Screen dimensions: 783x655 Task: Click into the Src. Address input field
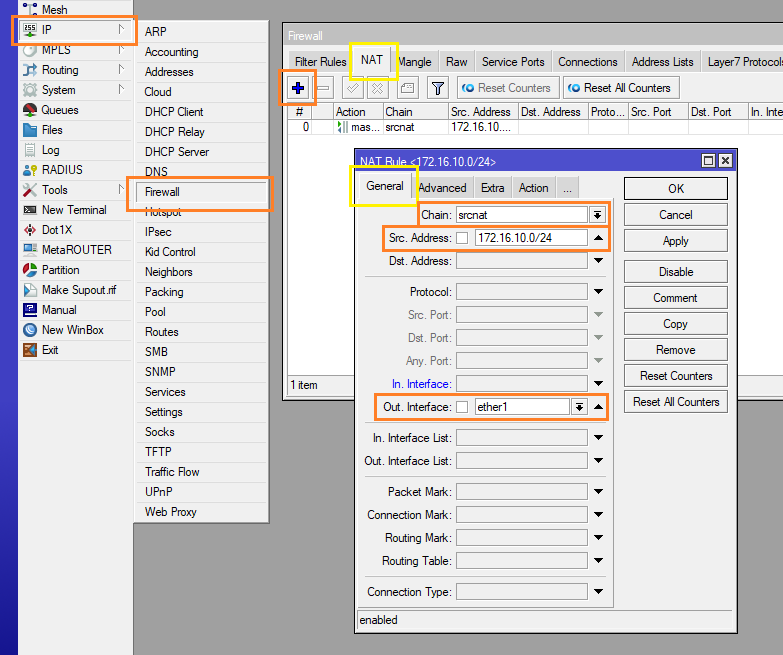click(528, 238)
